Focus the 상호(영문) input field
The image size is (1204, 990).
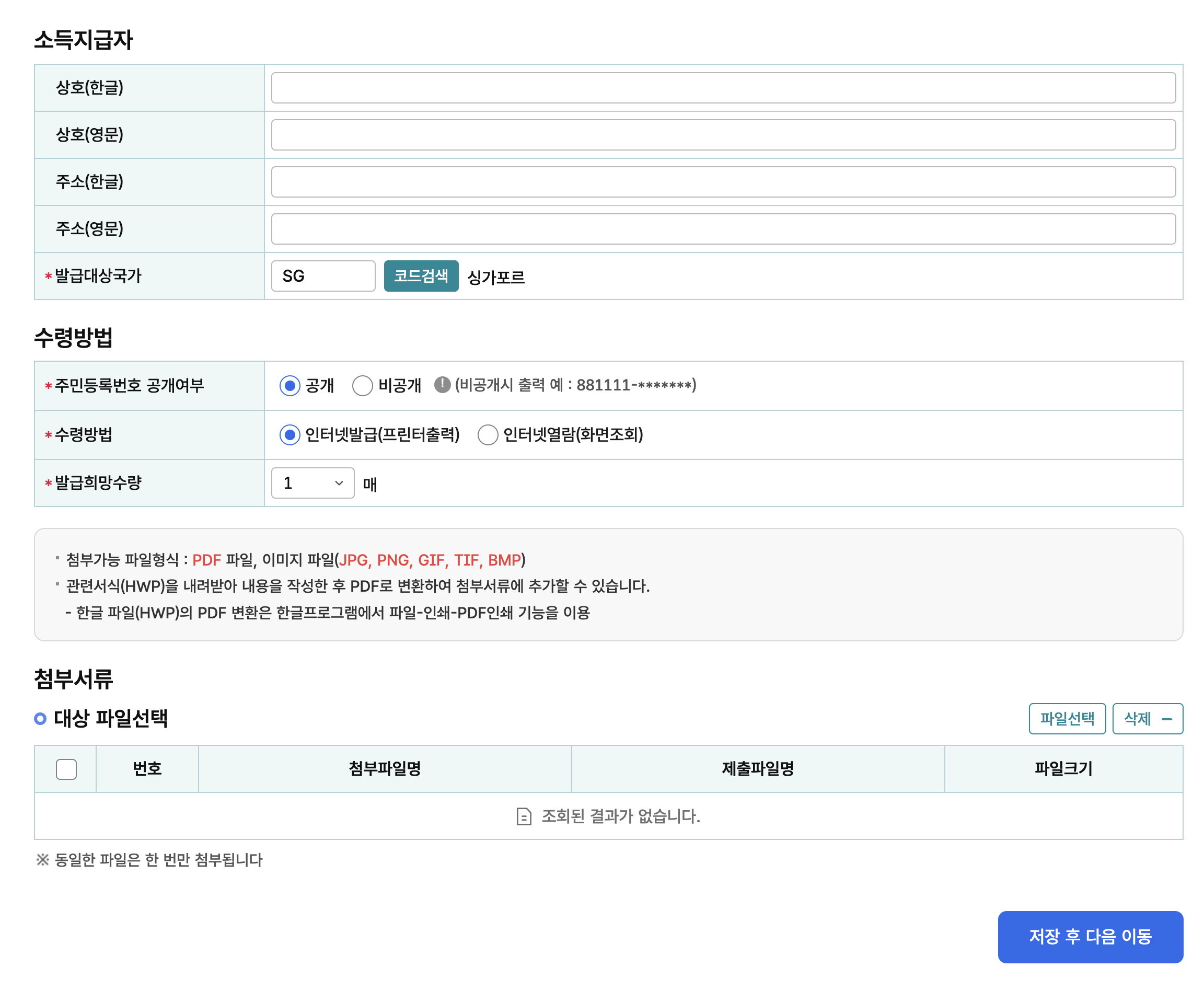(x=723, y=134)
